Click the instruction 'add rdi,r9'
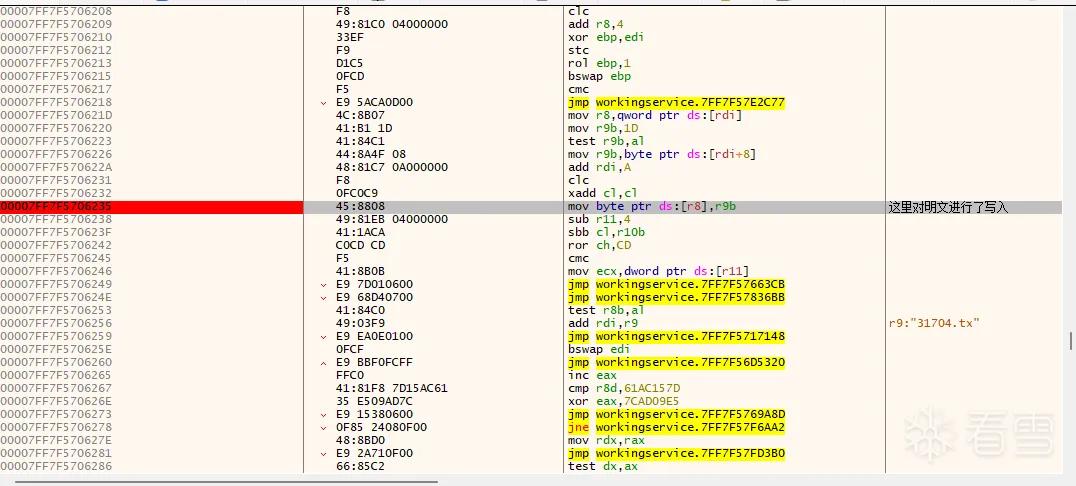Image resolution: width=1076 pixels, height=486 pixels. [603, 323]
